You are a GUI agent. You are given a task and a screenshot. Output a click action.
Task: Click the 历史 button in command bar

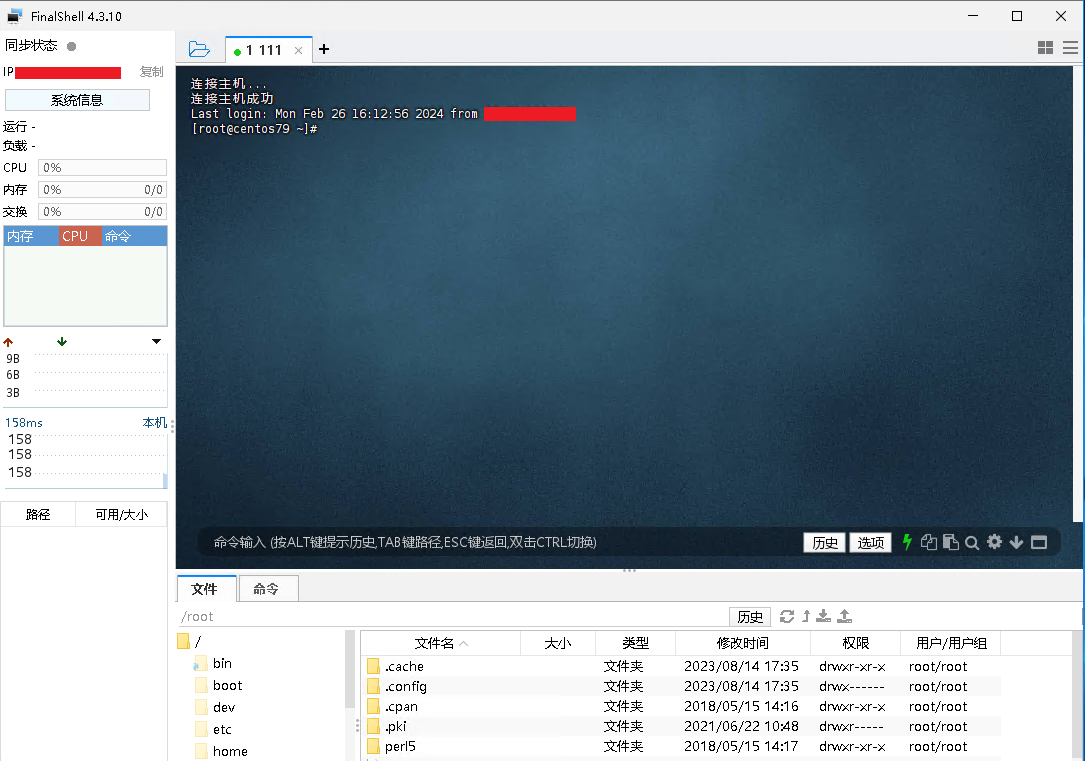click(x=825, y=542)
